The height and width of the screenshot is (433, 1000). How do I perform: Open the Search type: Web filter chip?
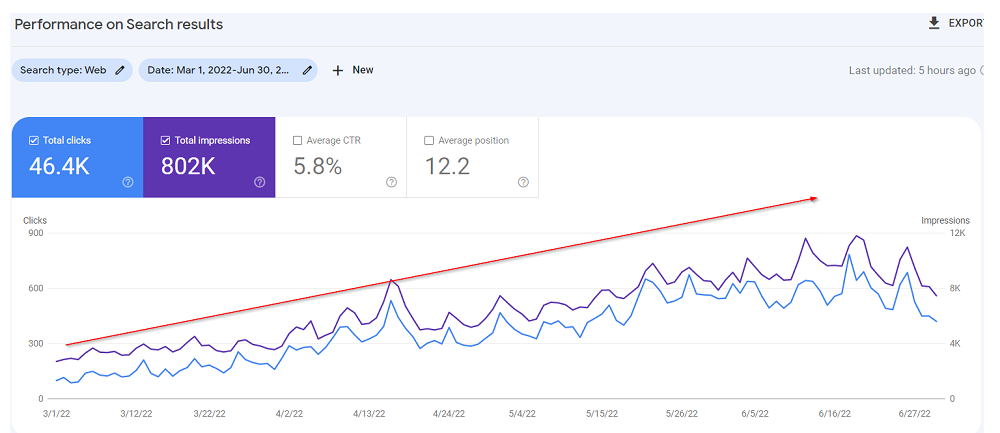63,70
